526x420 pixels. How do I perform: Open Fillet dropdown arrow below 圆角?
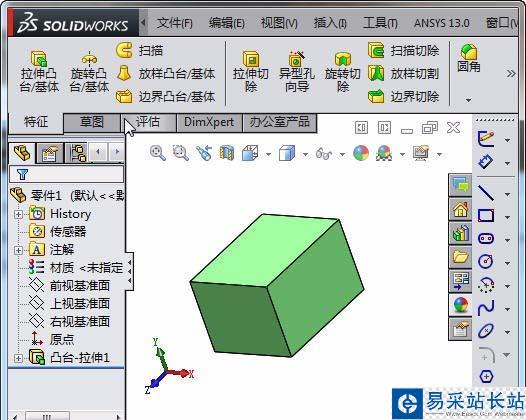click(469, 100)
